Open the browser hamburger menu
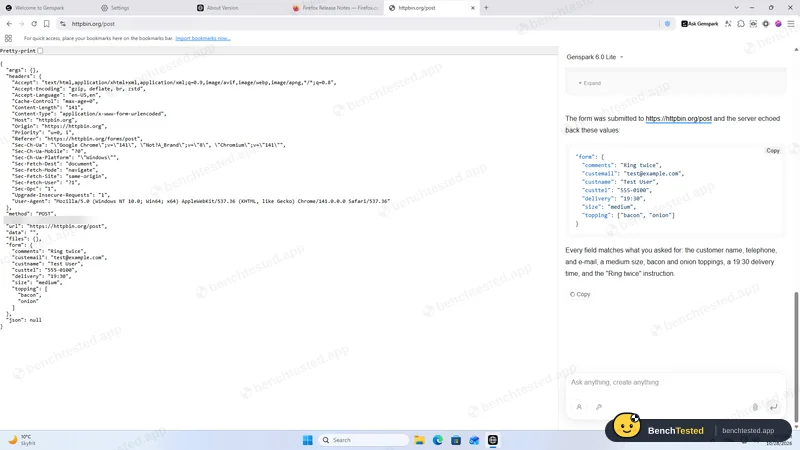This screenshot has width=800, height=450. [791, 24]
